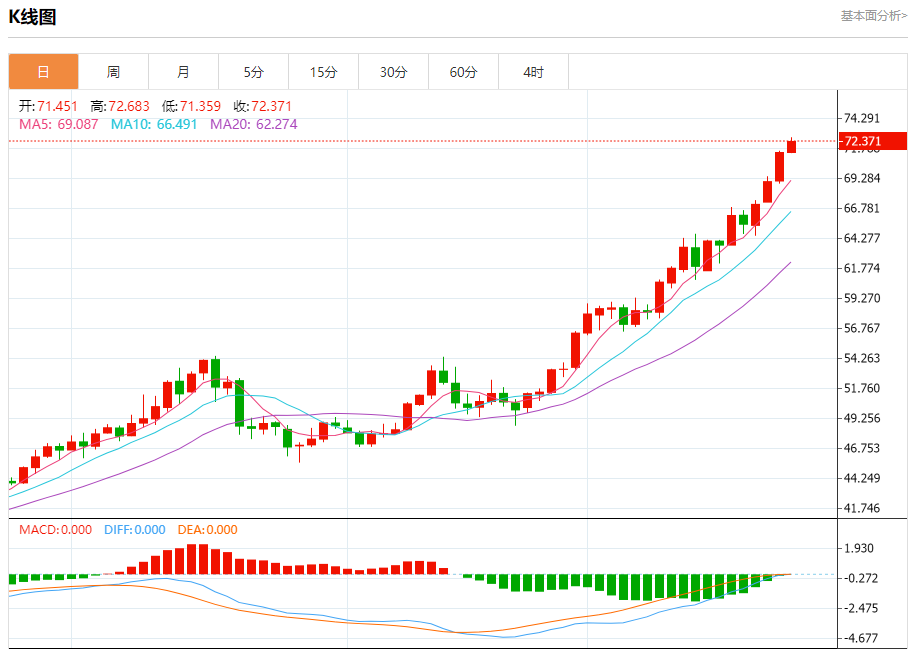This screenshot has width=915, height=649.
Task: Switch to the 月 monthly tab
Action: click(x=183, y=72)
